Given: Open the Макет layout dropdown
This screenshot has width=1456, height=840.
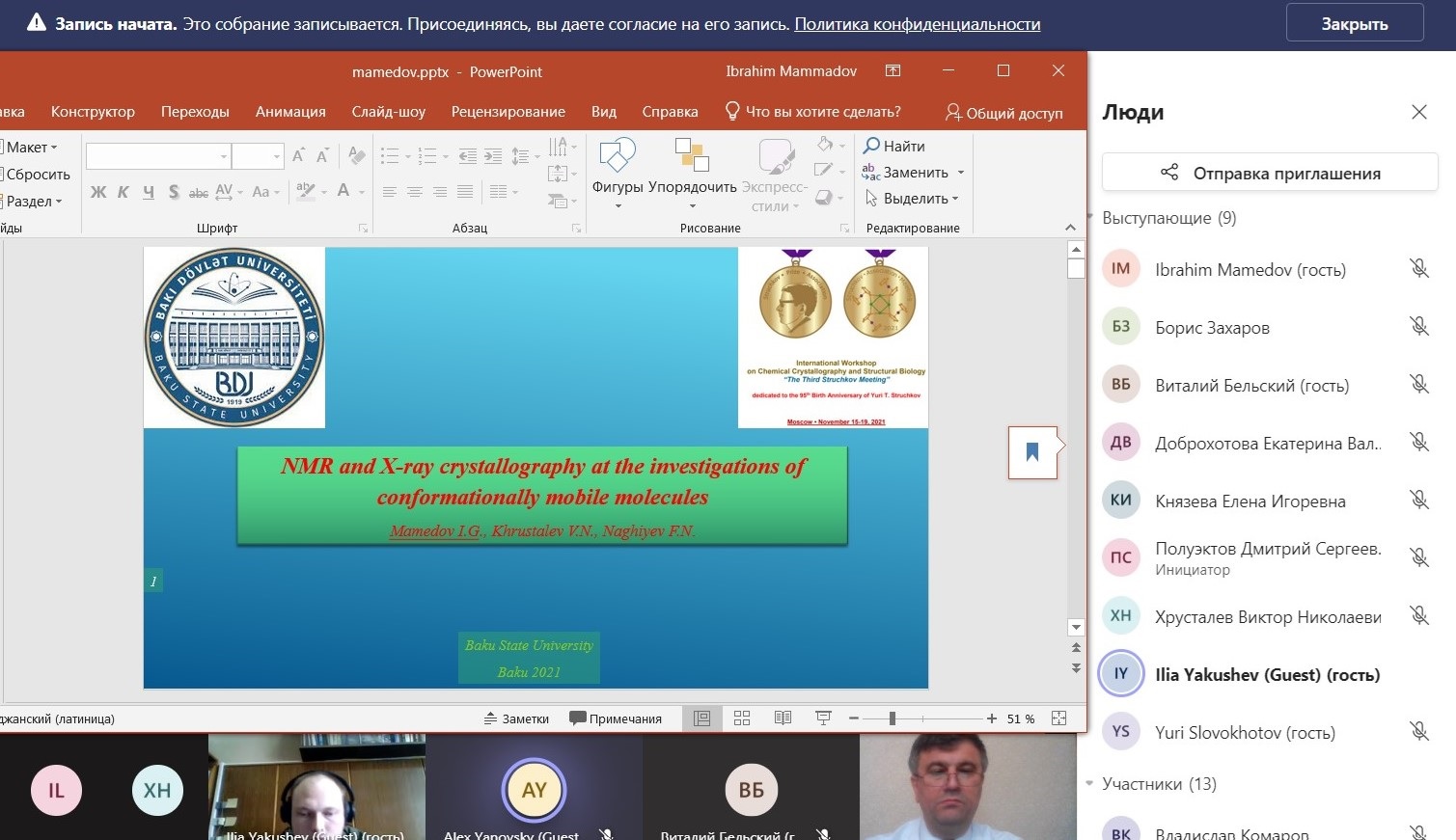Looking at the screenshot, I should click(31, 148).
